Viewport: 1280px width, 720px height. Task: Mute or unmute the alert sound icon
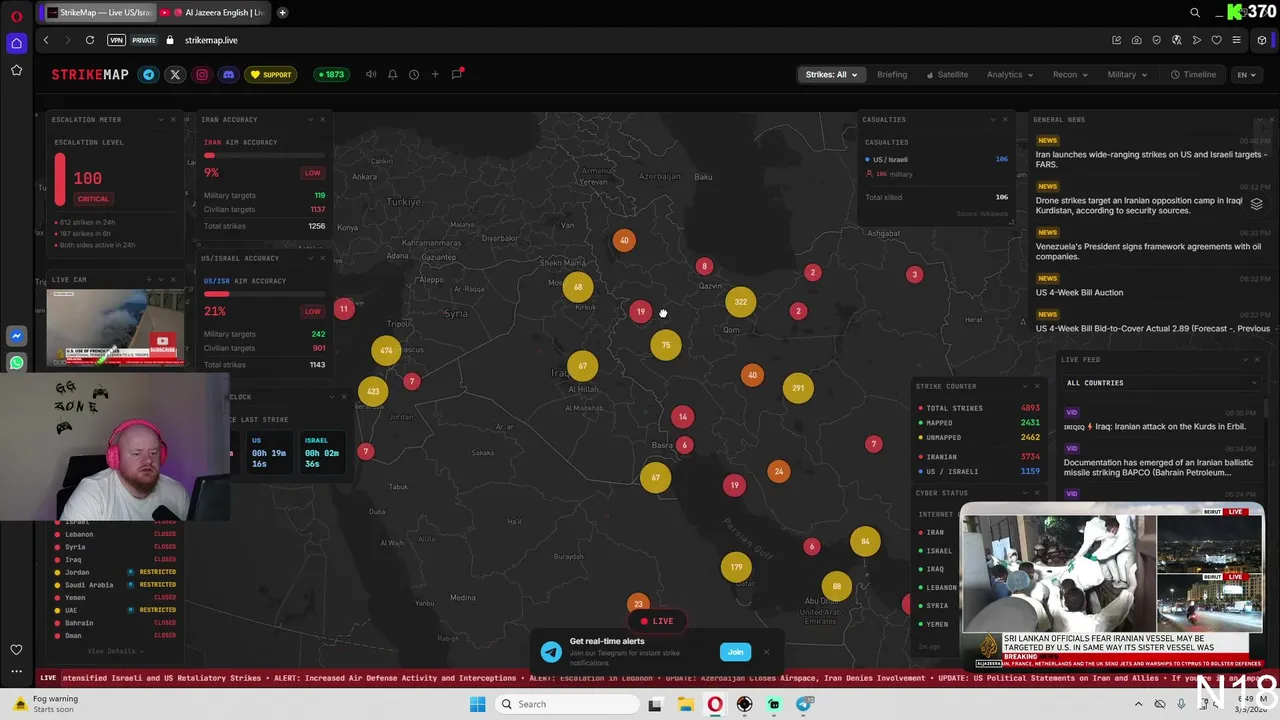click(371, 74)
